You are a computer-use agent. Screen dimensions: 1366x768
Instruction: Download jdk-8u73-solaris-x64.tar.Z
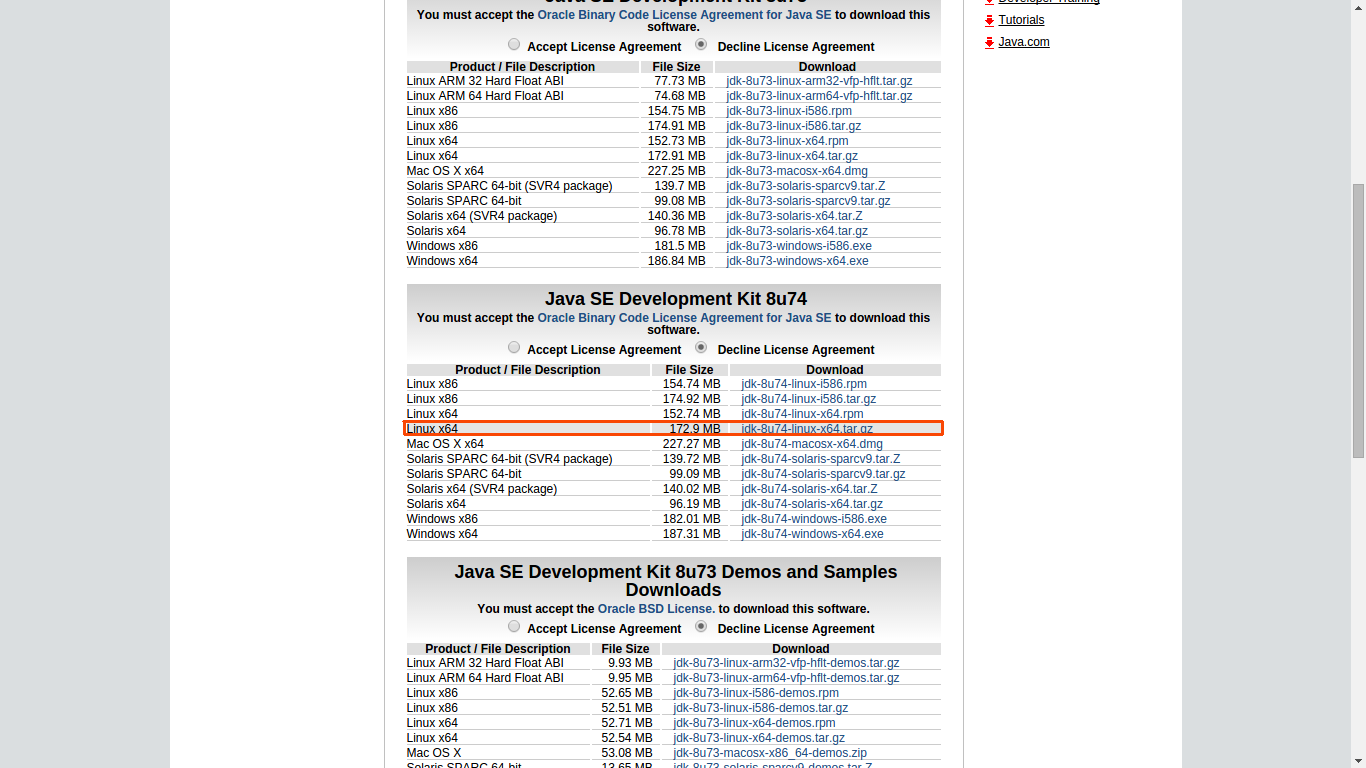[x=794, y=216]
